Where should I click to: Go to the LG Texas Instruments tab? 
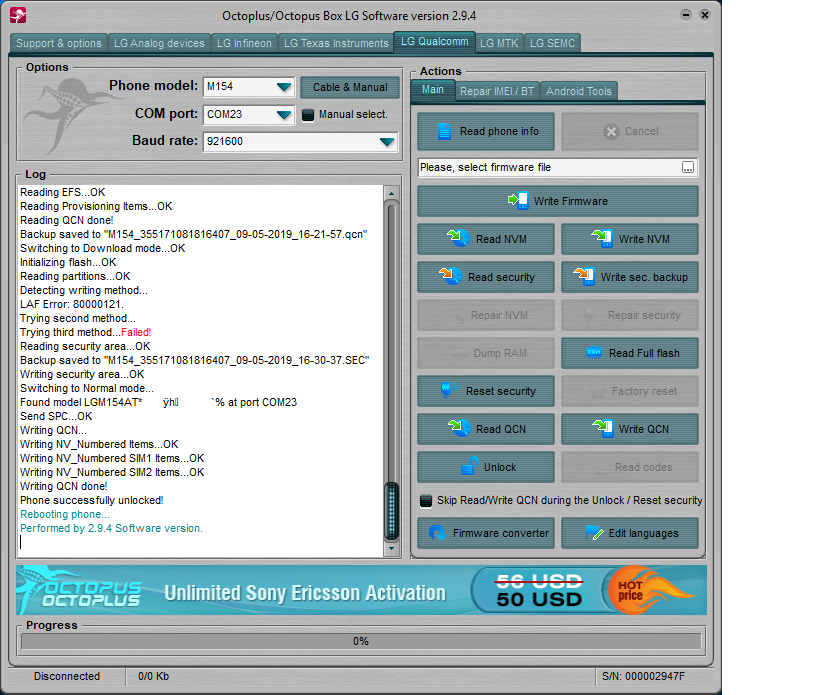pos(336,43)
